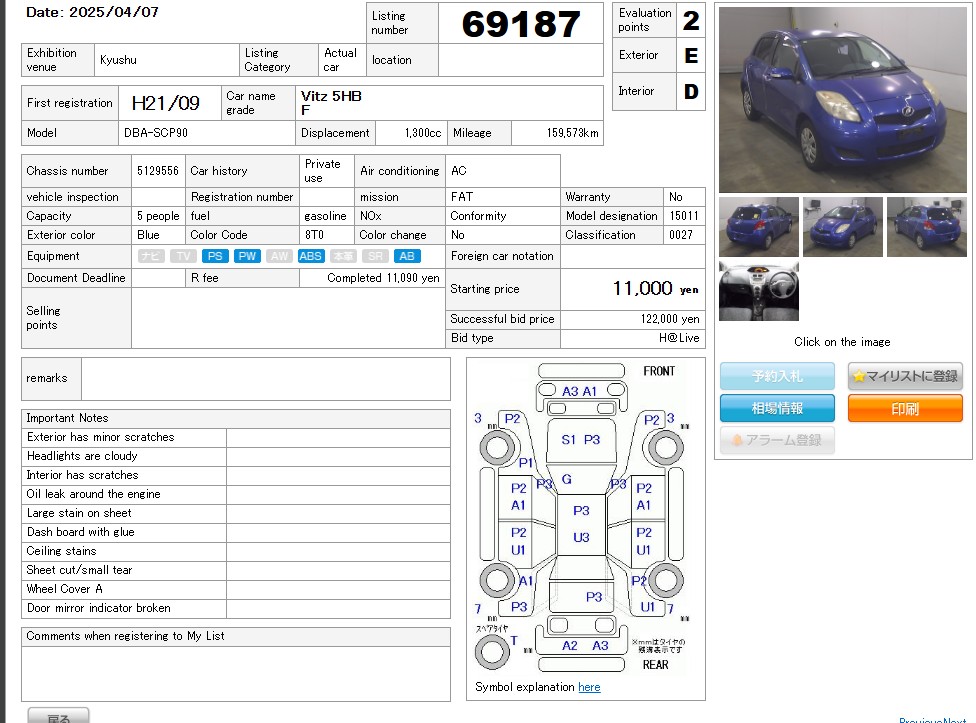
Task: Click the 'Ceiling stains' note
Action: coord(62,551)
